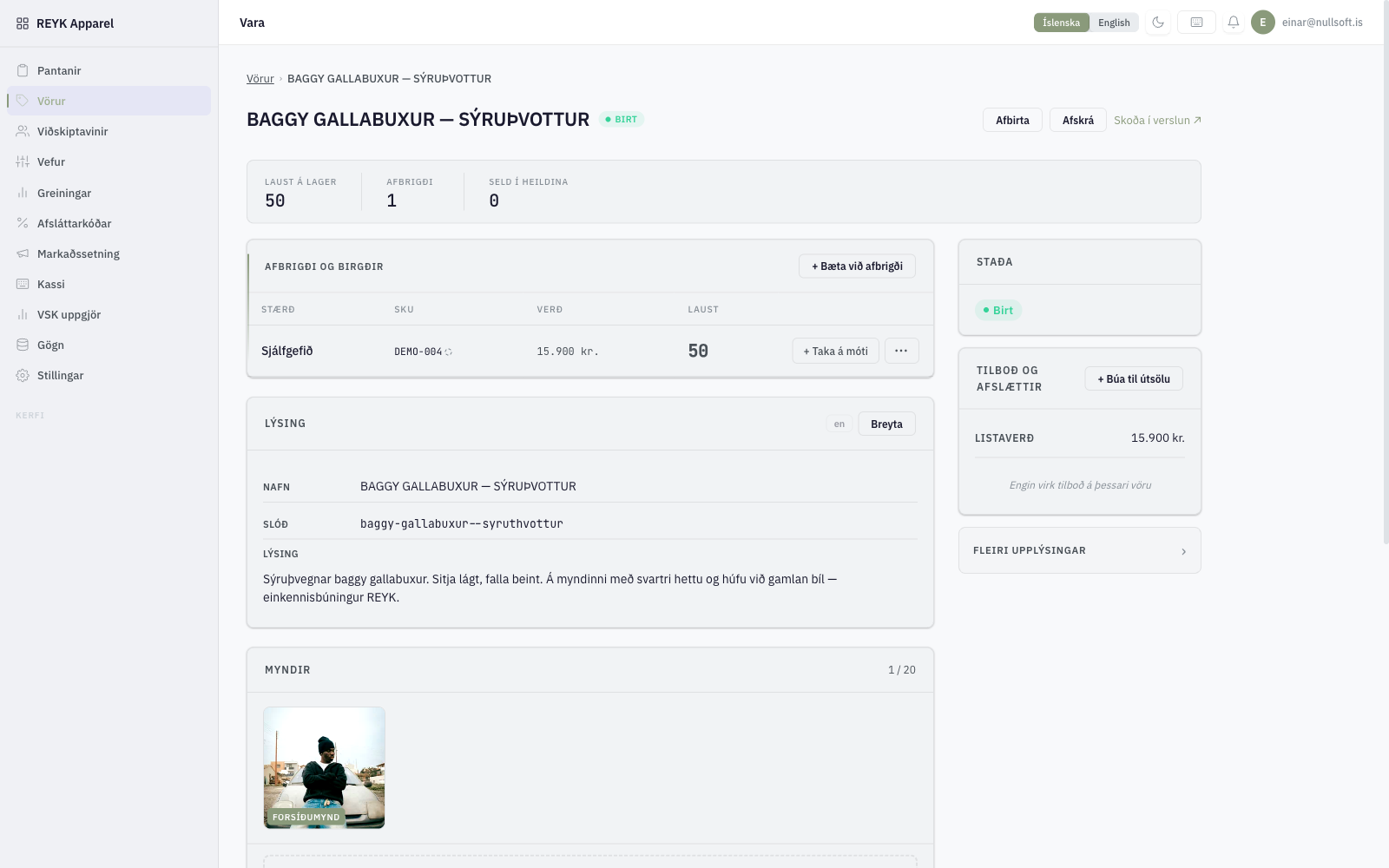The height and width of the screenshot is (868, 1389).
Task: Click the slug baggy-gallabuxur--syruthvottur
Action: [462, 523]
